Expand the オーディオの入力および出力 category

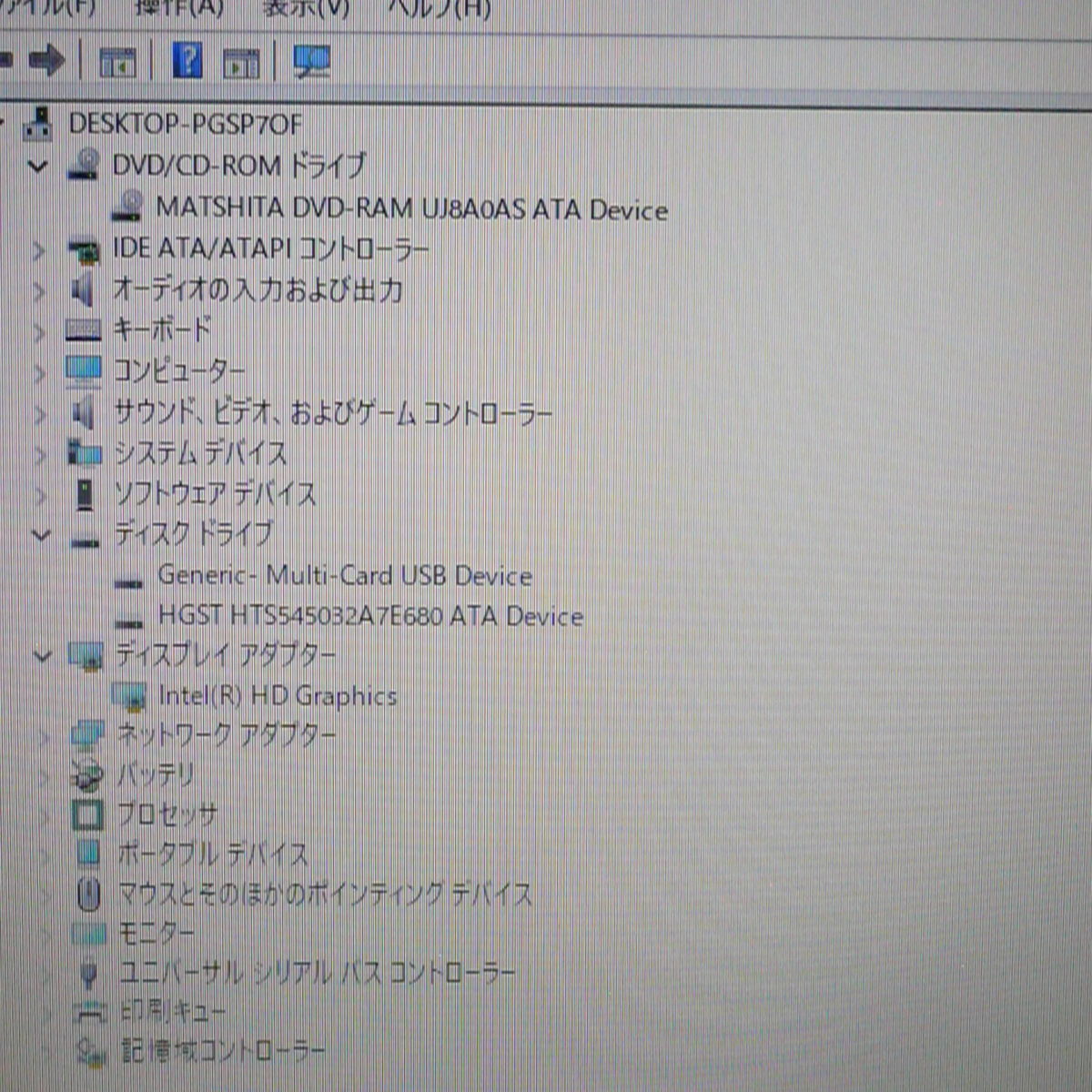pyautogui.click(x=38, y=291)
